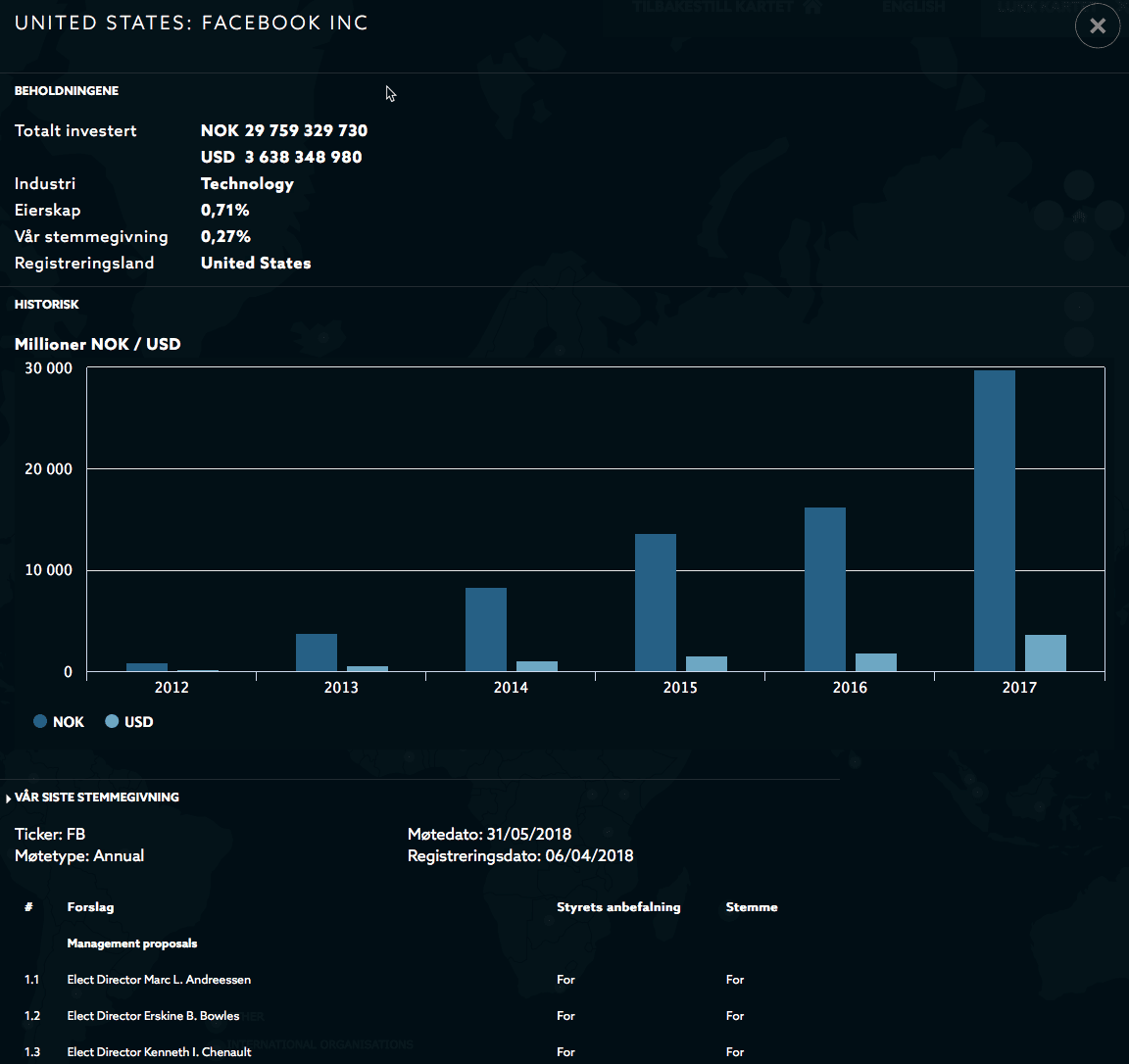Click the 2017 NOK bar in chart
Screen dimensions: 1129x1064
tap(994, 520)
